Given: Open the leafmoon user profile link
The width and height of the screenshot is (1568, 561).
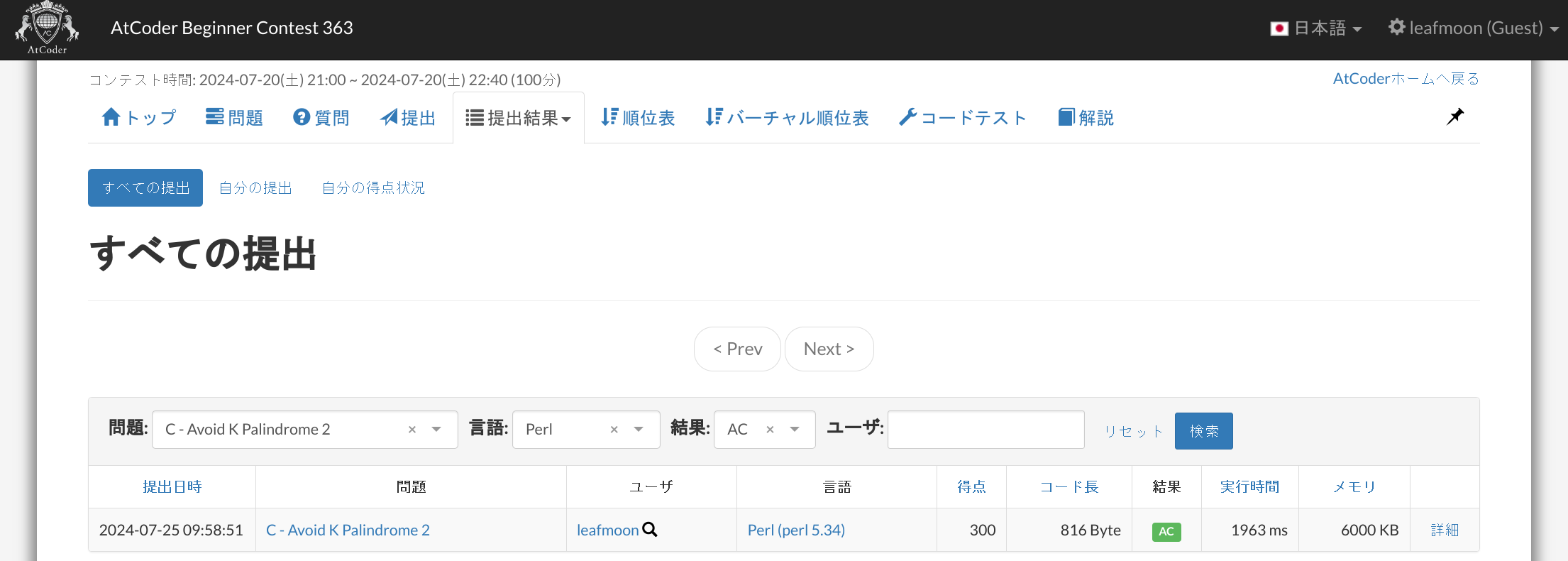Looking at the screenshot, I should click(x=608, y=530).
